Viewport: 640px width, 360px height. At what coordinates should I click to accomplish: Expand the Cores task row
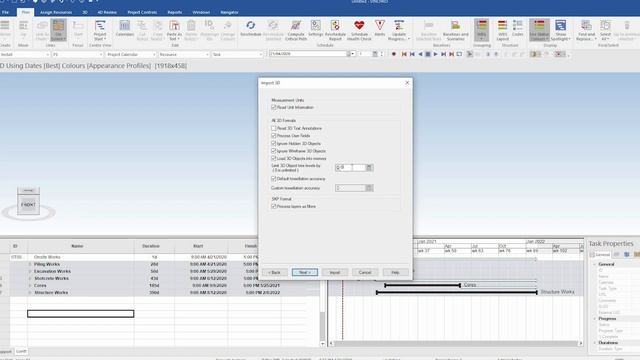tap(30, 286)
